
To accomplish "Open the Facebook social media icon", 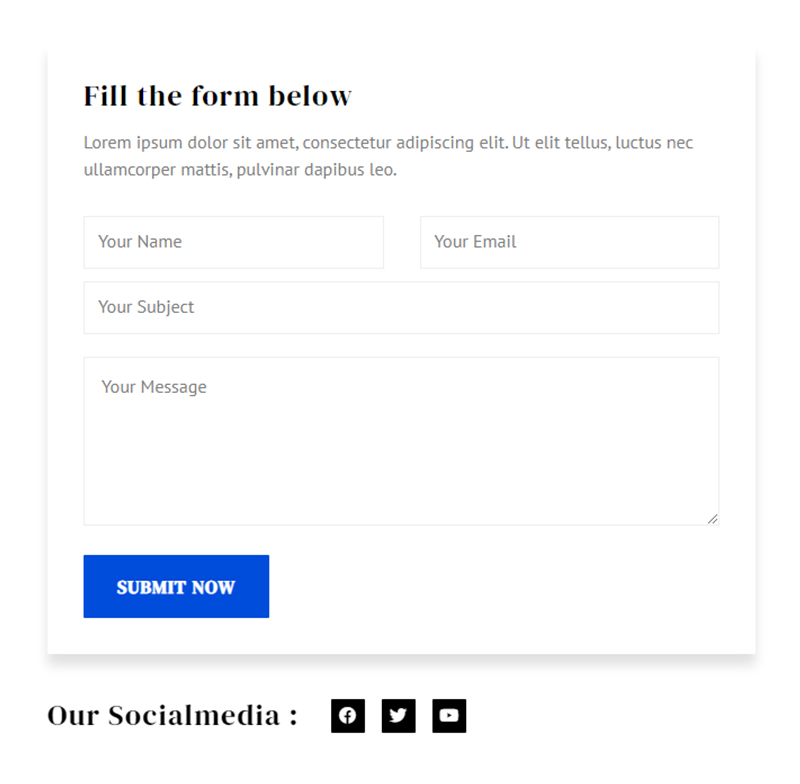I will 348,716.
